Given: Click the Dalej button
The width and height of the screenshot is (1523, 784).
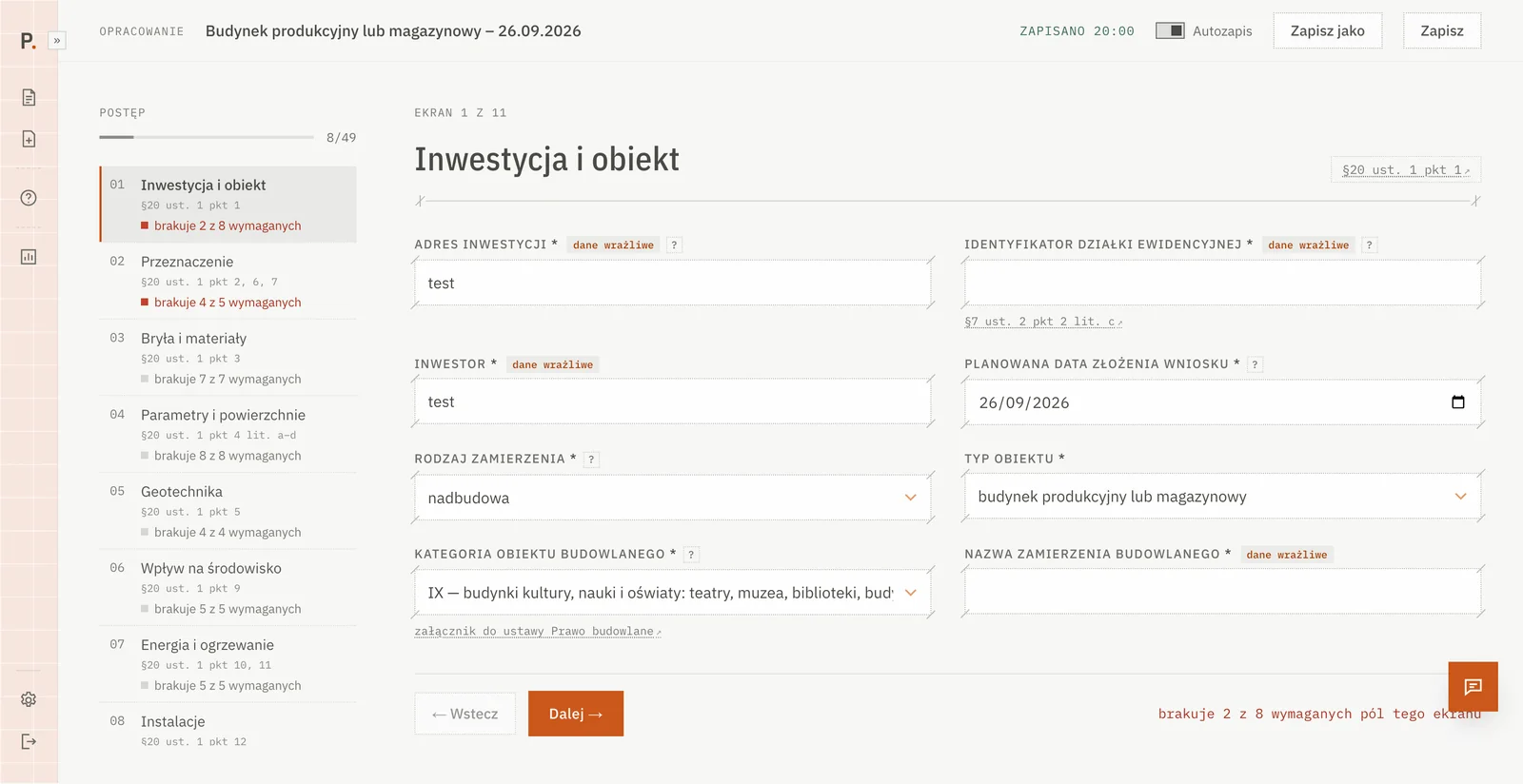Looking at the screenshot, I should [x=576, y=714].
